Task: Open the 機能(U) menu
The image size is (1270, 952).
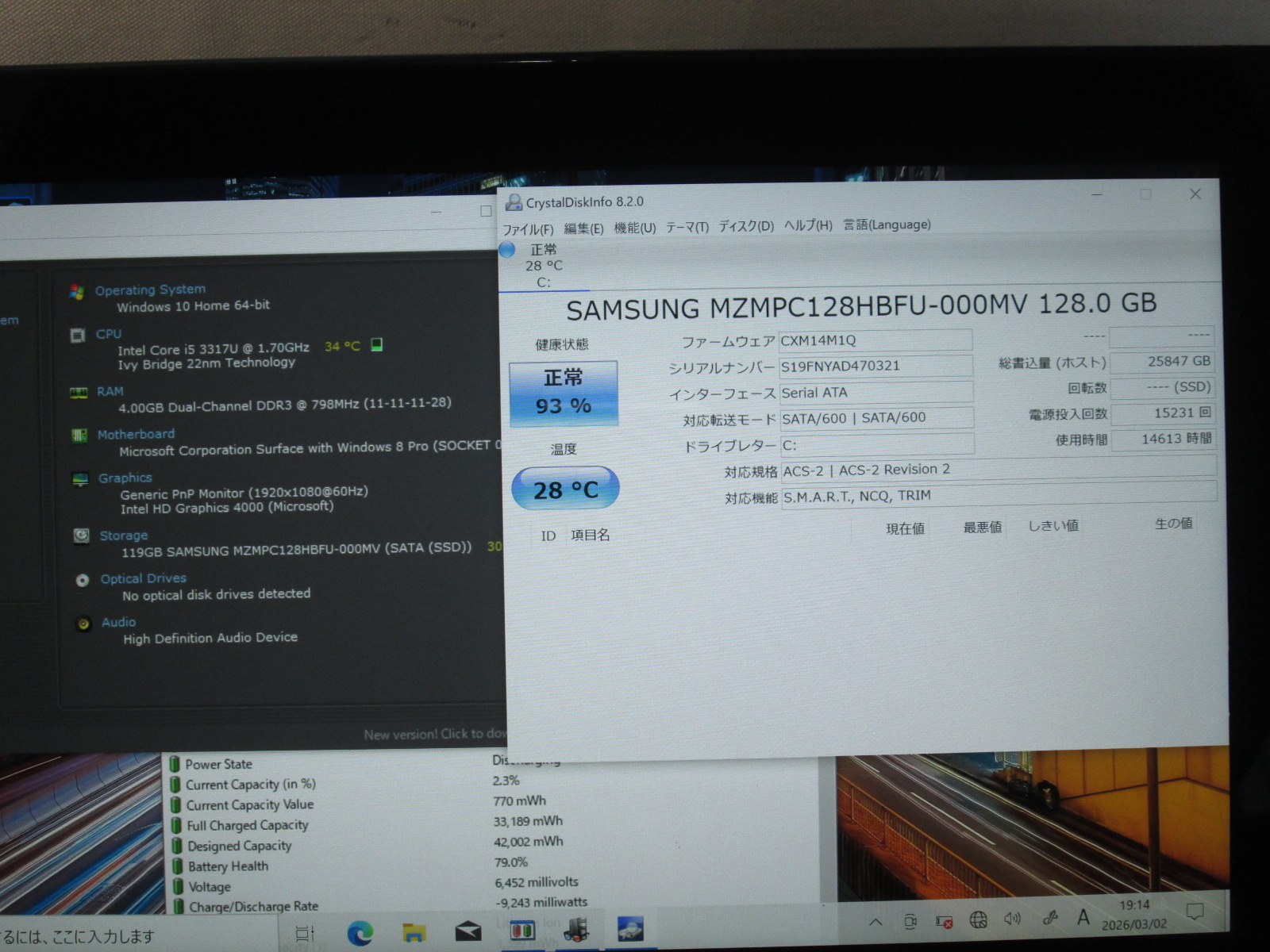Action: coord(634,228)
